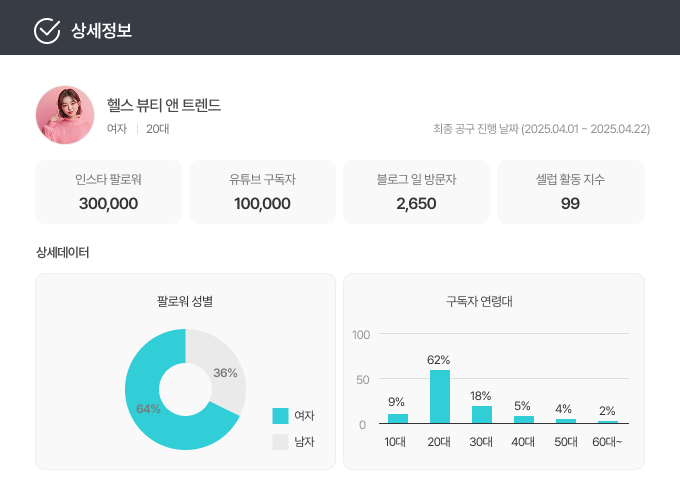Click the checkmark icon beside 상세정보
Screen dimensions: 680x500
(47, 31)
